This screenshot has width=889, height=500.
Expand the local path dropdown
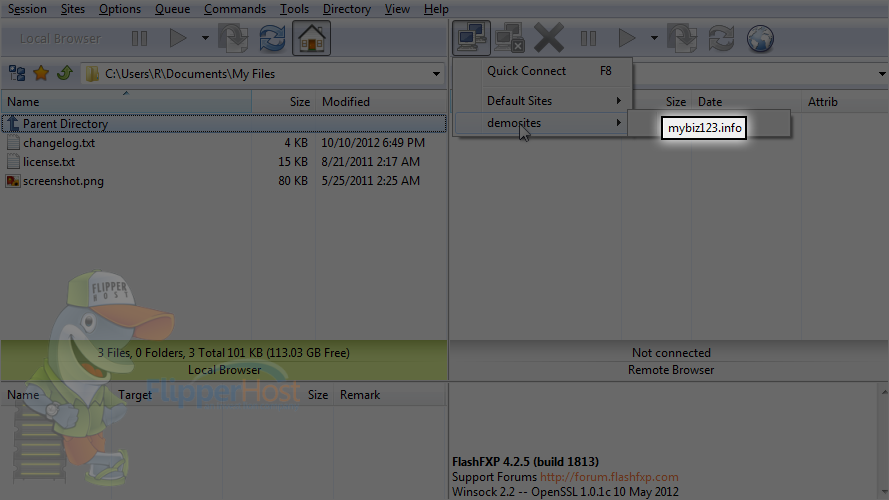(x=436, y=74)
